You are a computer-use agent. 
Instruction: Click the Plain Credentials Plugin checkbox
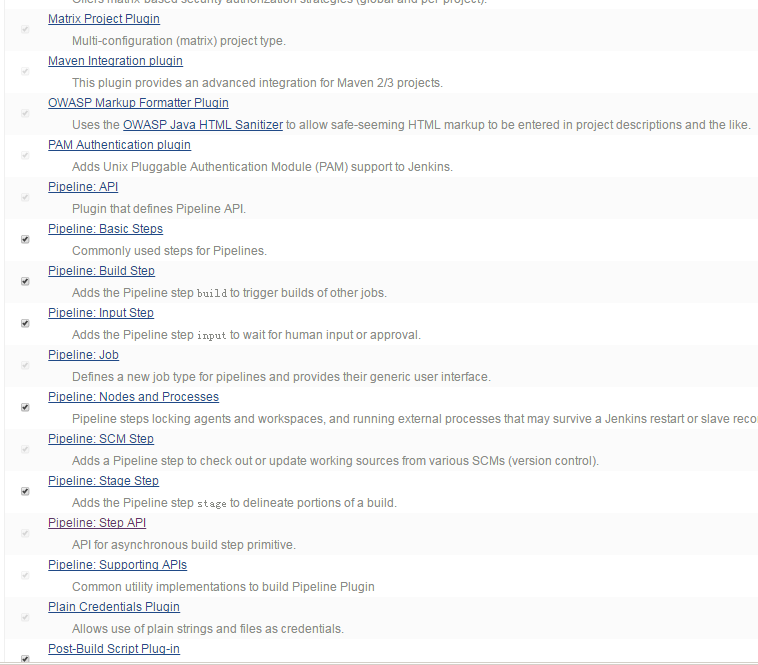pyautogui.click(x=25, y=618)
